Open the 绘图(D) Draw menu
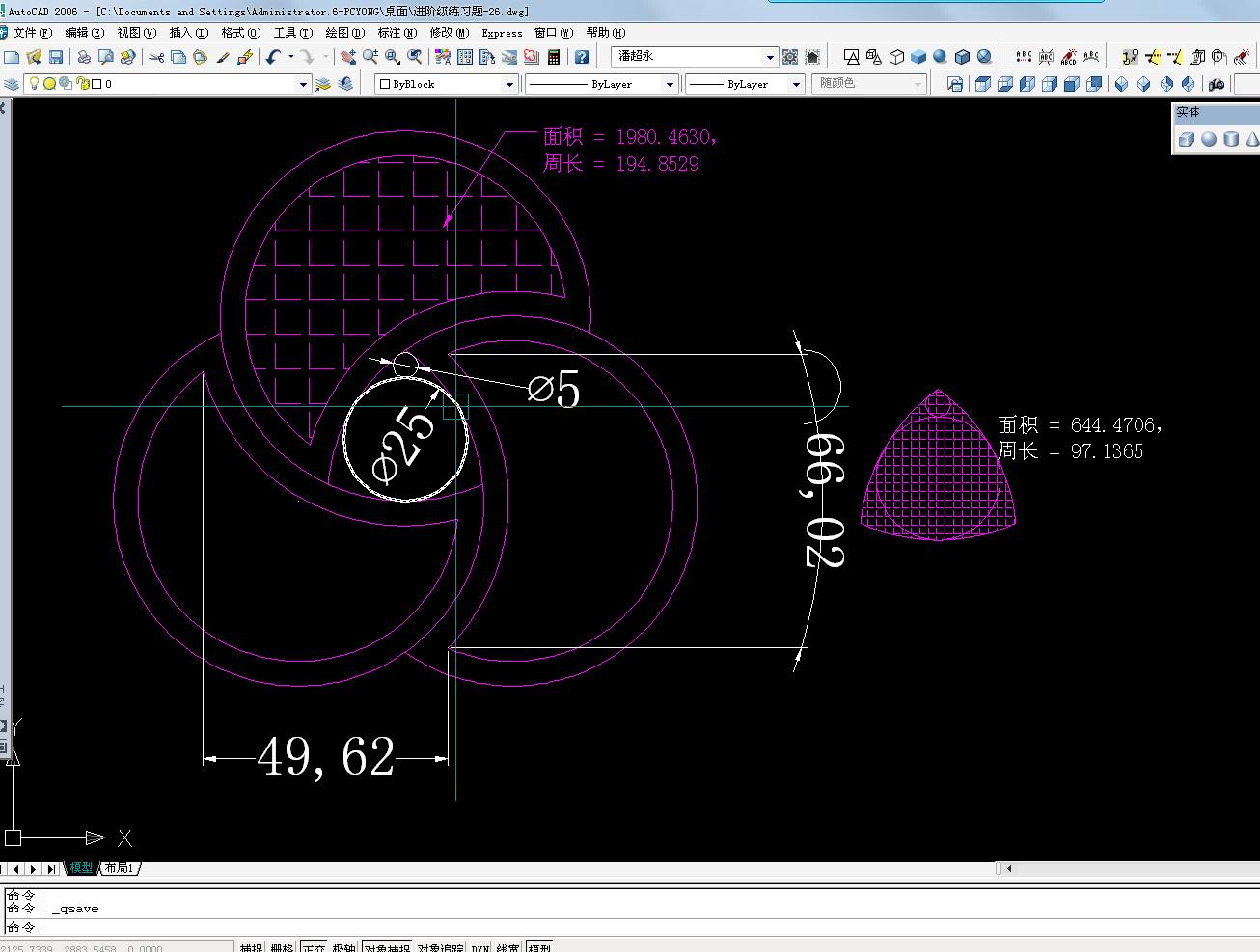This screenshot has width=1260, height=952. click(344, 33)
